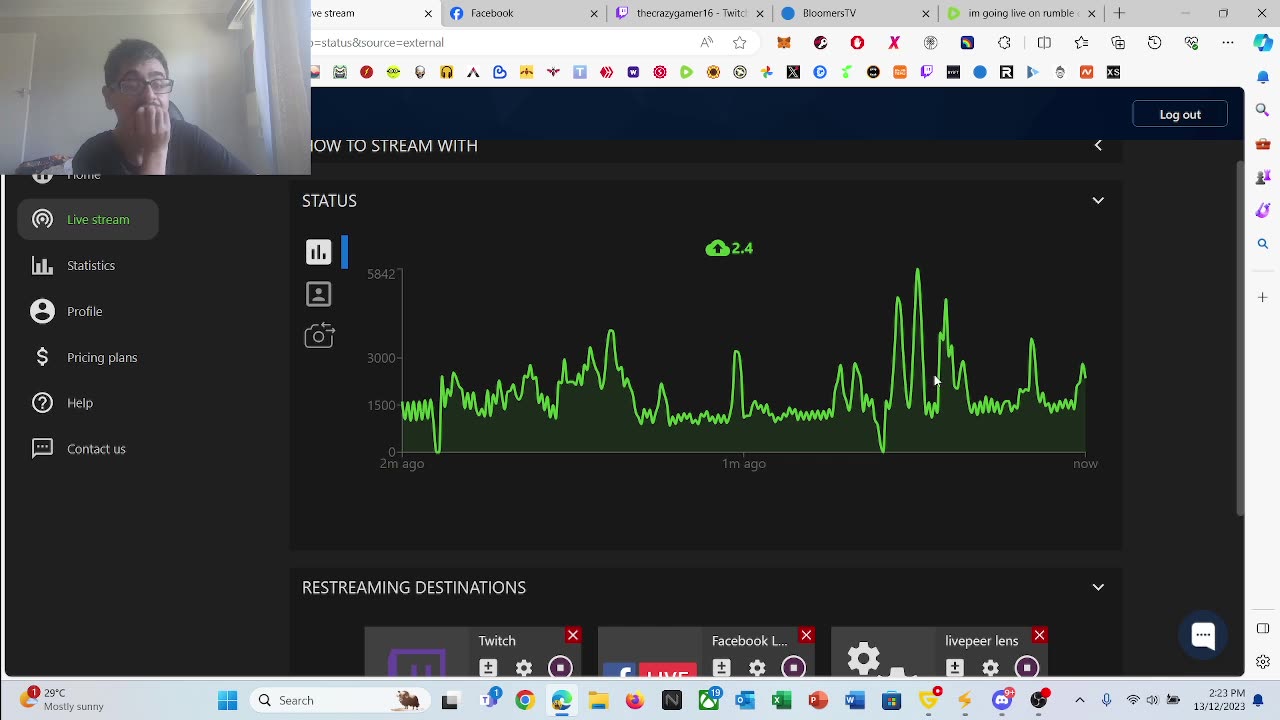Open a new browser tab
The image size is (1280, 720).
point(1119,13)
